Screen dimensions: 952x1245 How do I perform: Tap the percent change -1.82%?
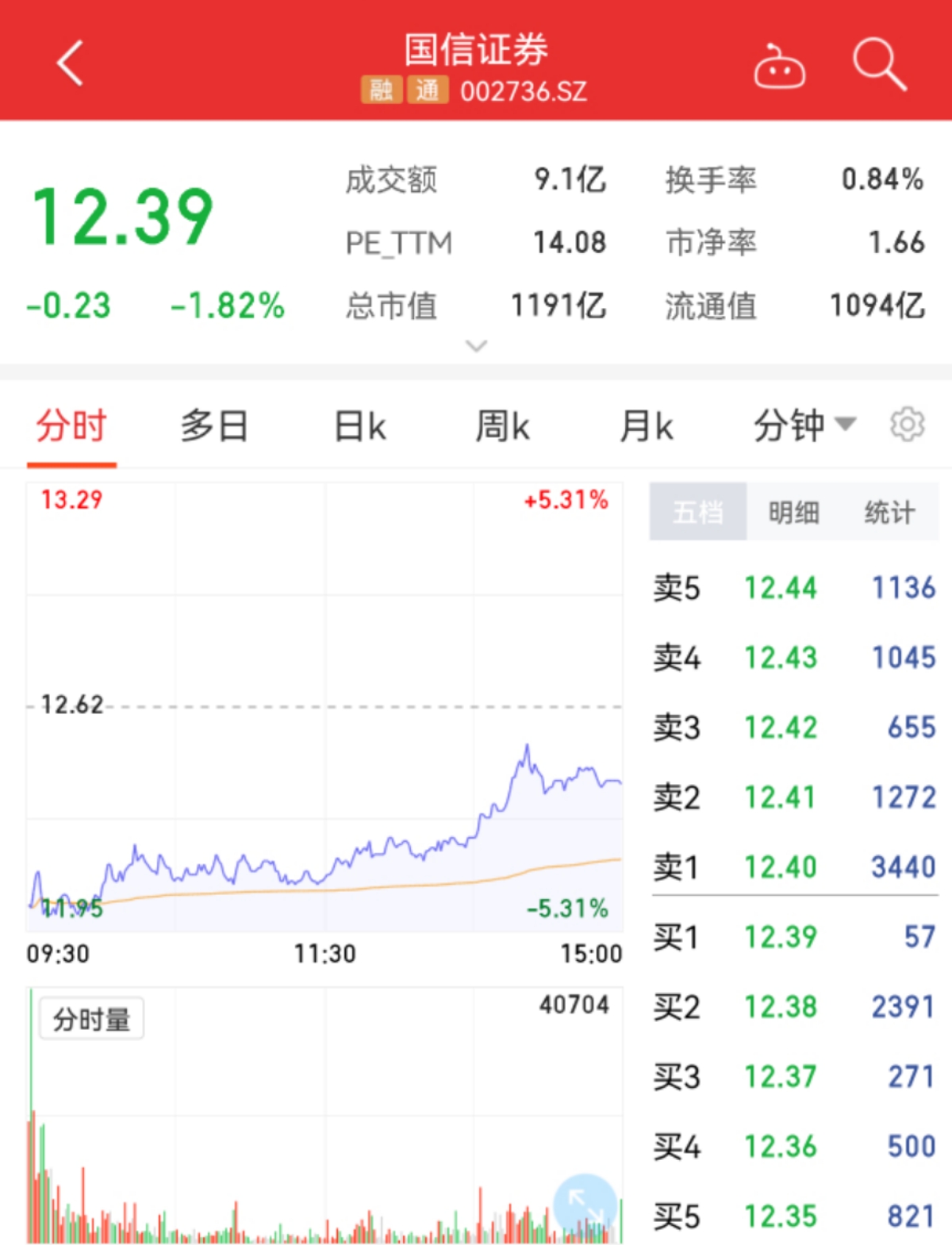228,305
